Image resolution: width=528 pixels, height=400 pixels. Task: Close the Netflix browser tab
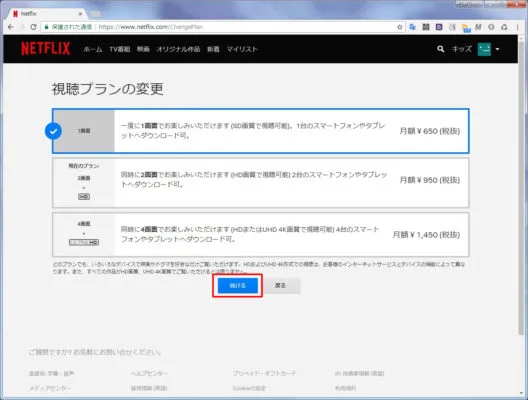pos(80,14)
